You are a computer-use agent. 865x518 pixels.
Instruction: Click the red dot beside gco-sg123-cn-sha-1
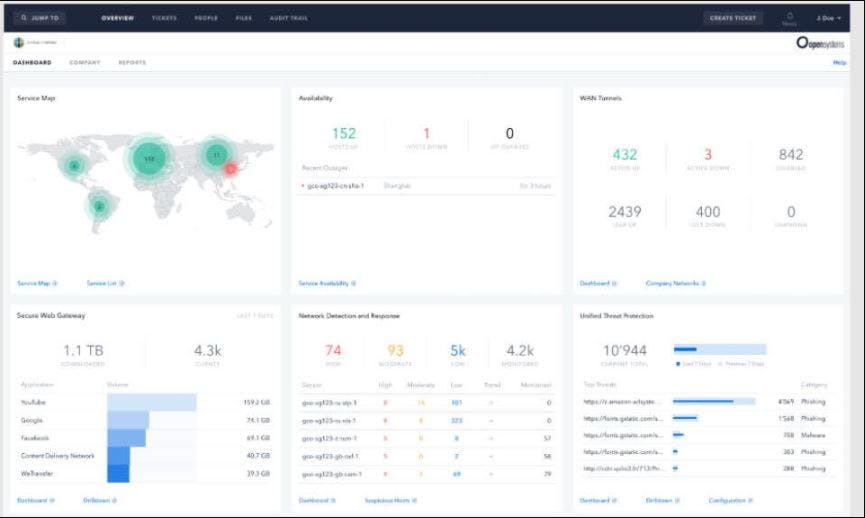pos(303,186)
